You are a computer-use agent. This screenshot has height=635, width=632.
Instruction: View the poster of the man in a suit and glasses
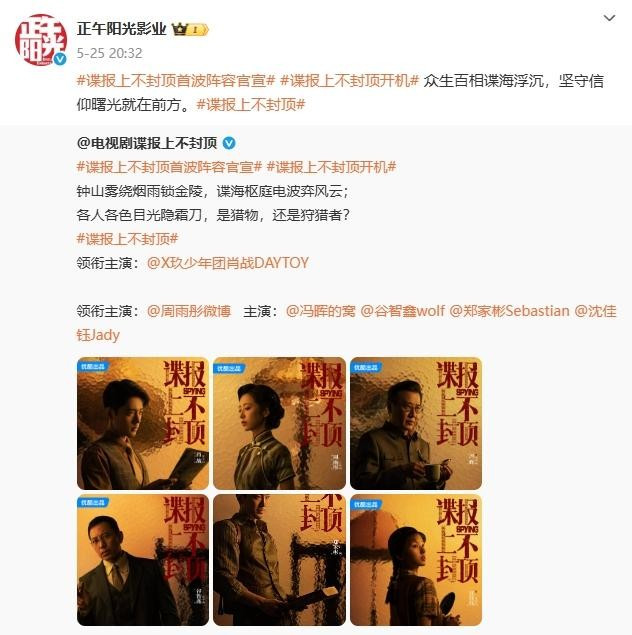(x=143, y=560)
